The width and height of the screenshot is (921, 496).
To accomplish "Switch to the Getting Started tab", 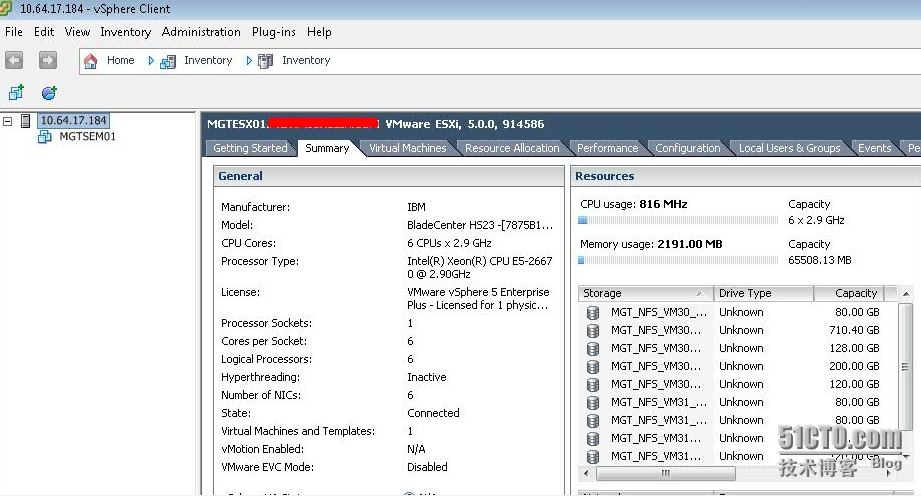I will click(x=250, y=148).
